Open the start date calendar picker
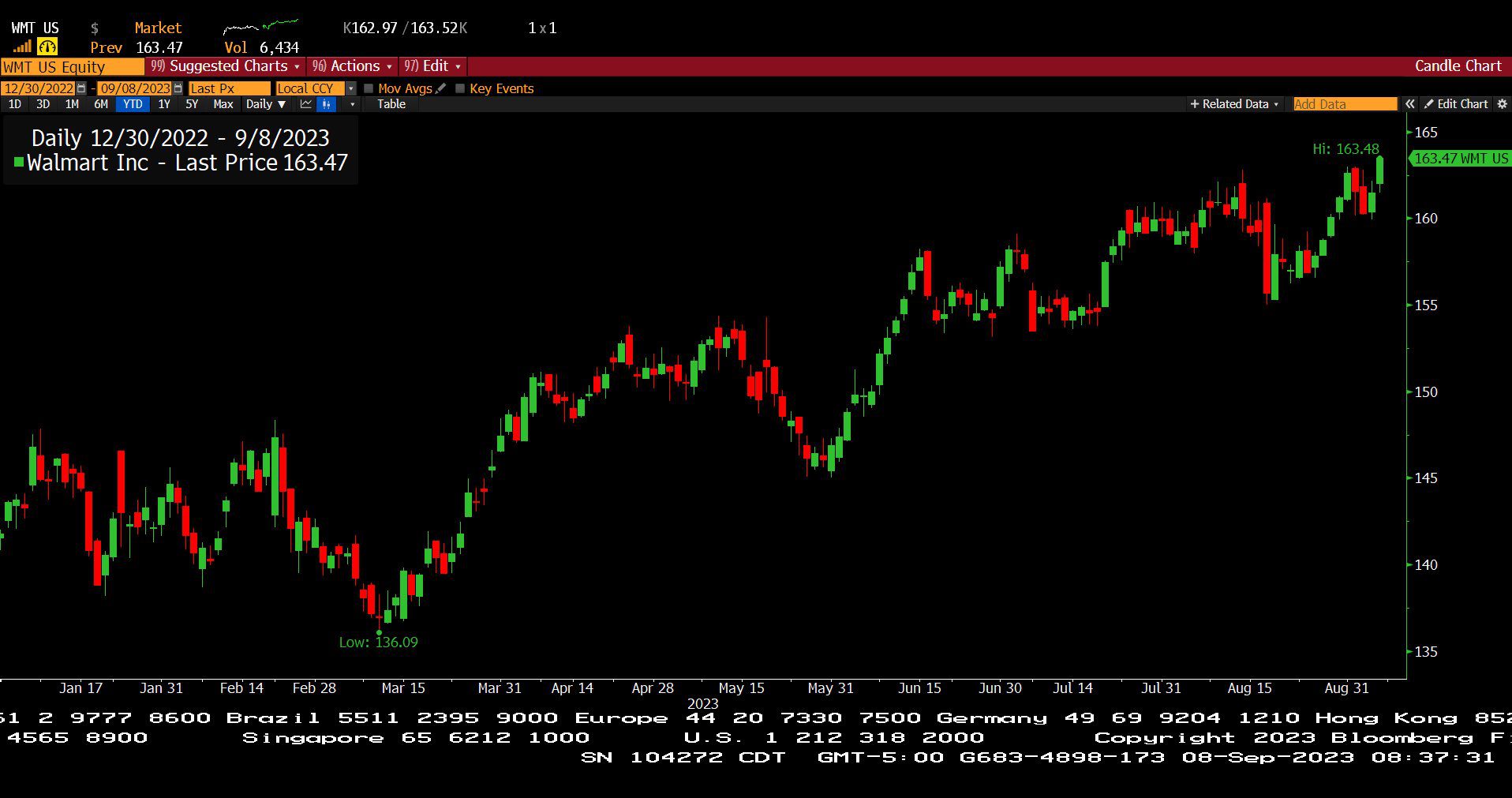The height and width of the screenshot is (798, 1512). point(81,88)
